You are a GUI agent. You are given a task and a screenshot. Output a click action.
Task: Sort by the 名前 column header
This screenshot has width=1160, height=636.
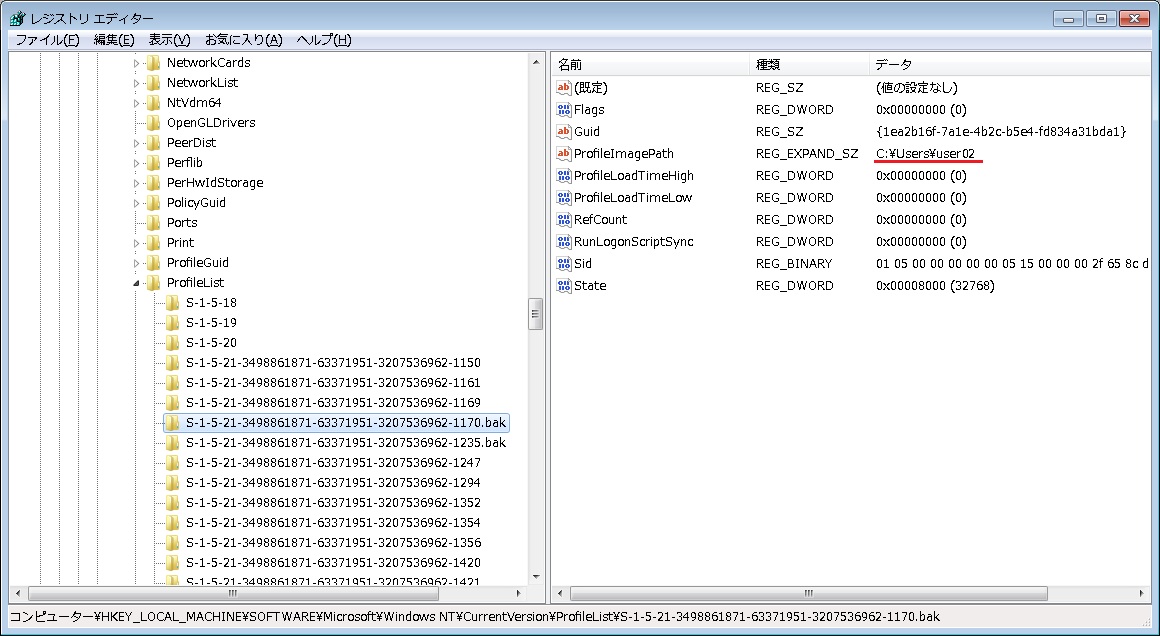650,64
